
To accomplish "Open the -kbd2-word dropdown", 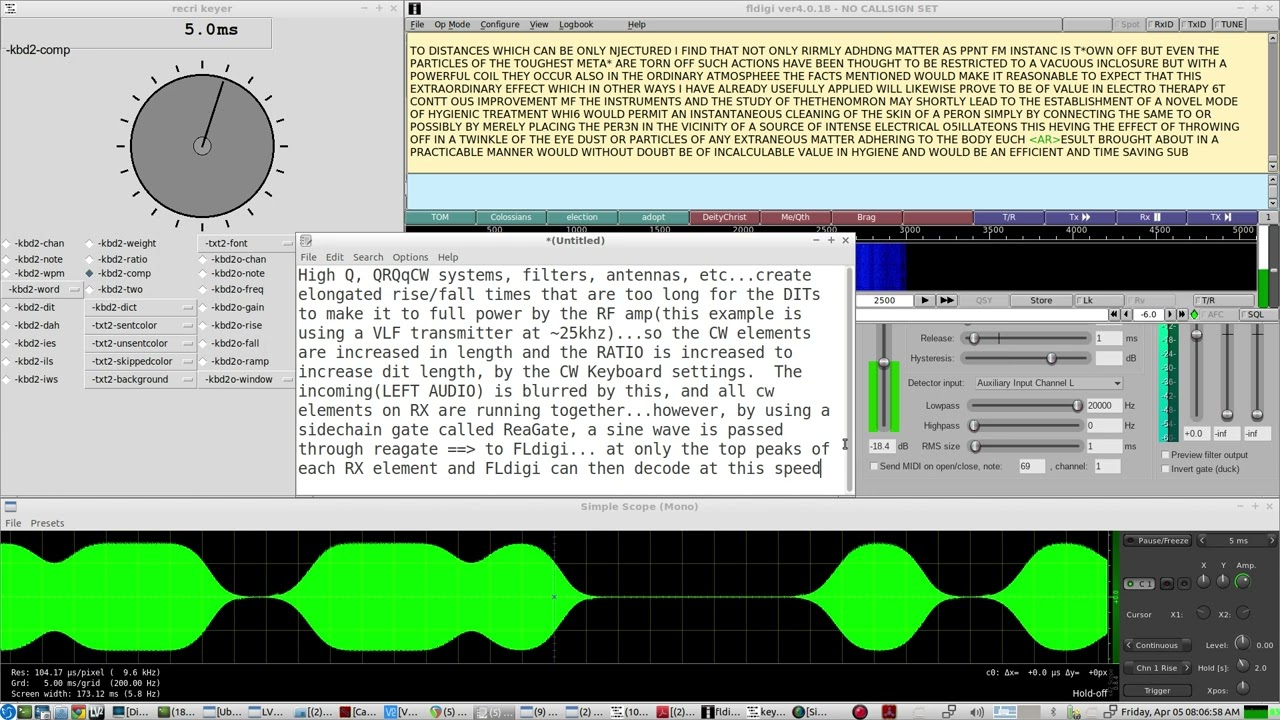I will [41, 289].
